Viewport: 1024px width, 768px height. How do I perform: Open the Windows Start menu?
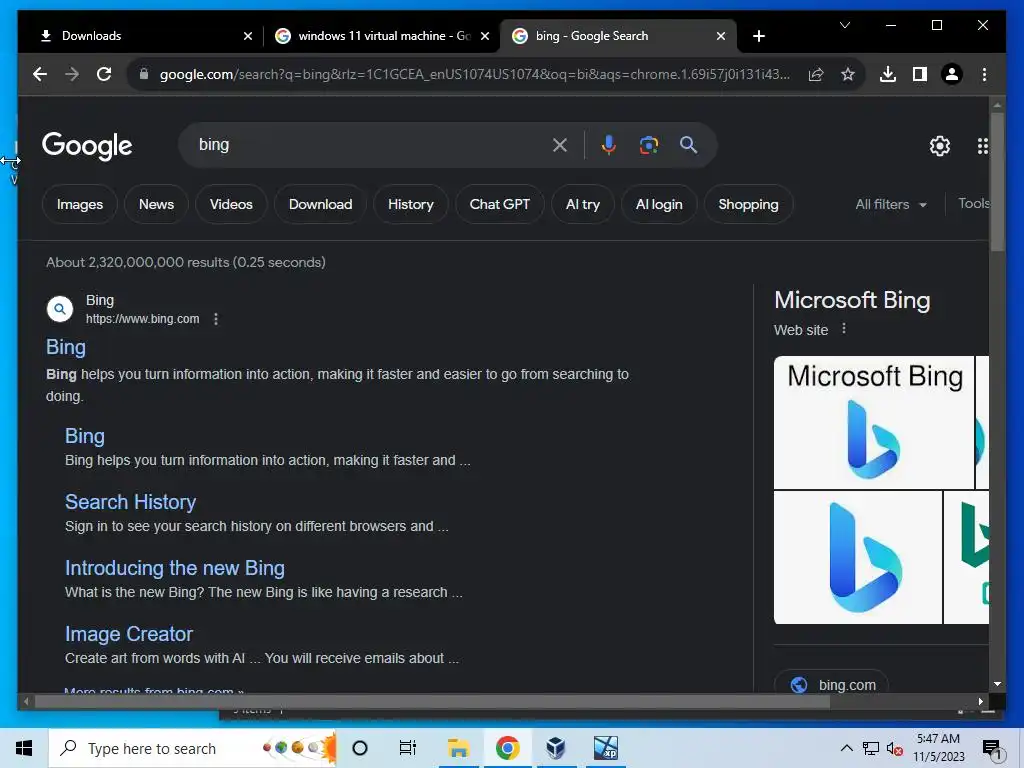pos(24,748)
